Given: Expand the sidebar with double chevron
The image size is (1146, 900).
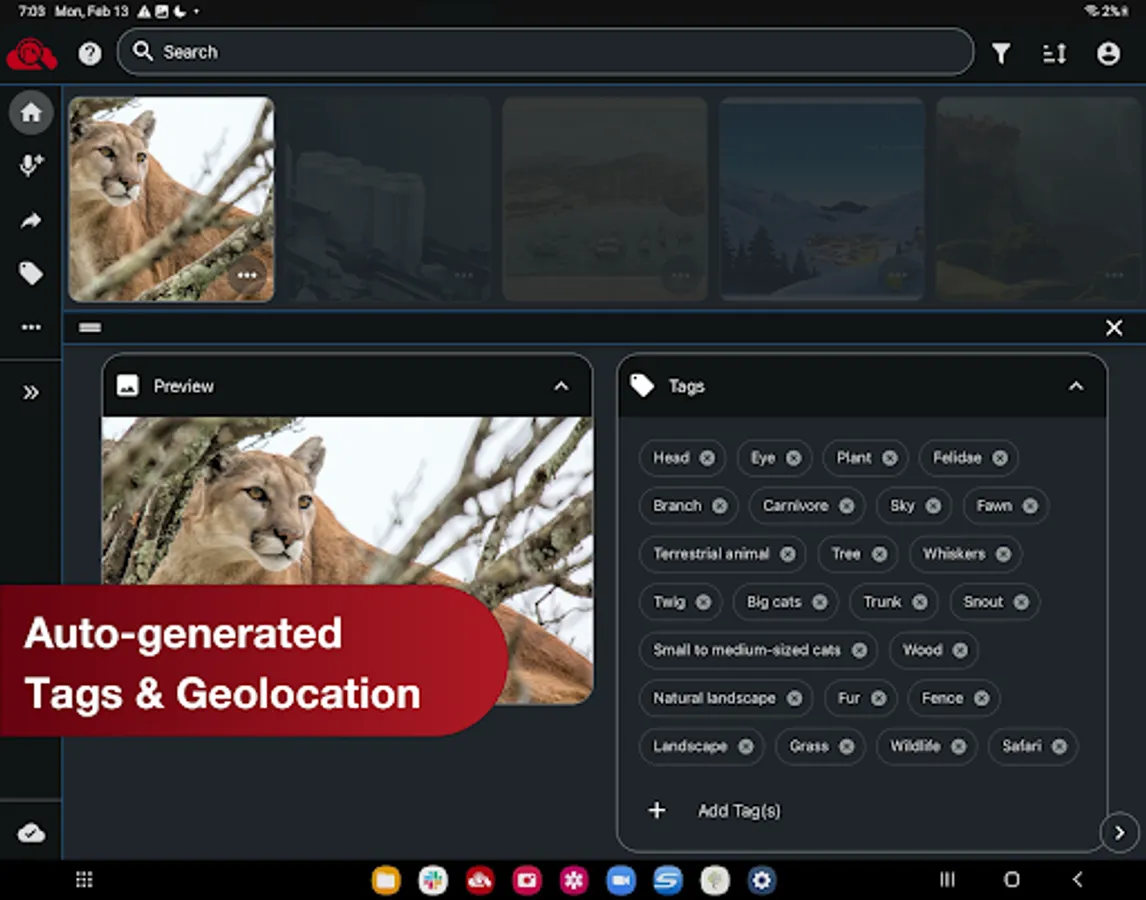Looking at the screenshot, I should point(31,392).
